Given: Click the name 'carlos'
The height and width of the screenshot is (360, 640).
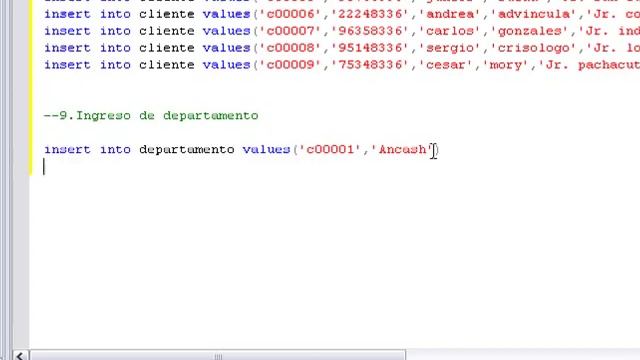Looking at the screenshot, I should tap(450, 31).
